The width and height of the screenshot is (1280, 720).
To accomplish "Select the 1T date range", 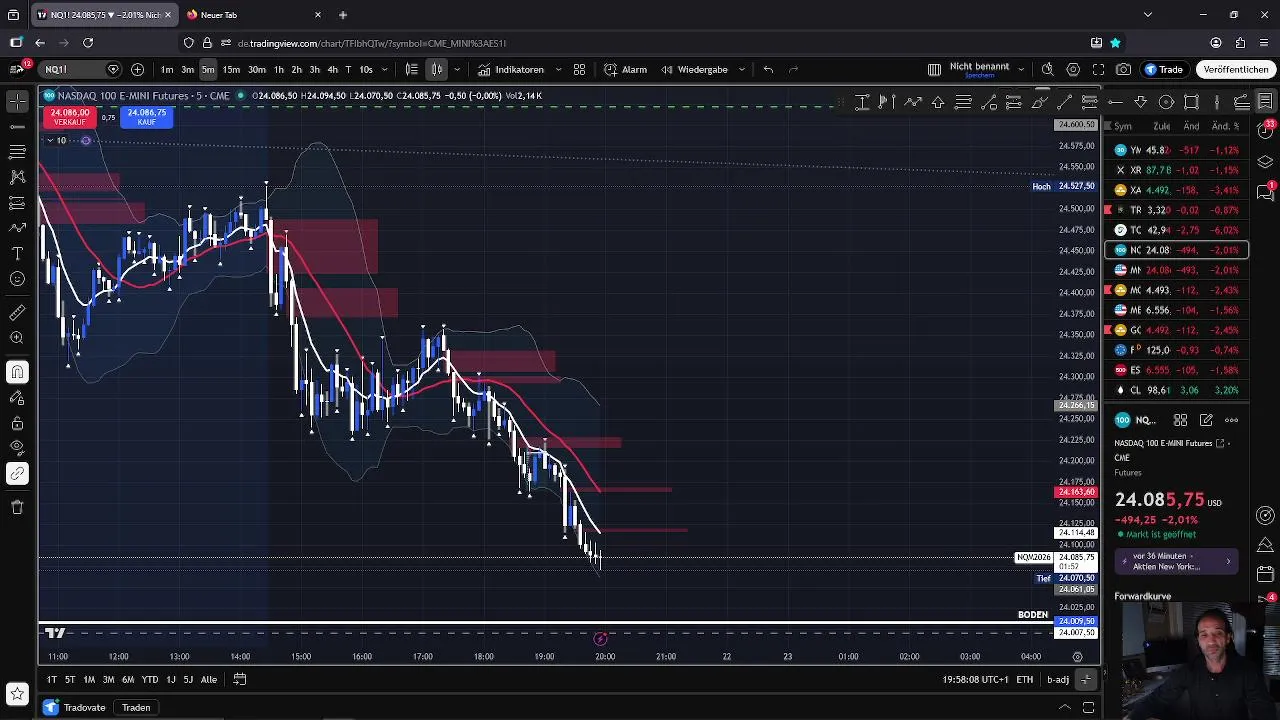I will tap(52, 679).
